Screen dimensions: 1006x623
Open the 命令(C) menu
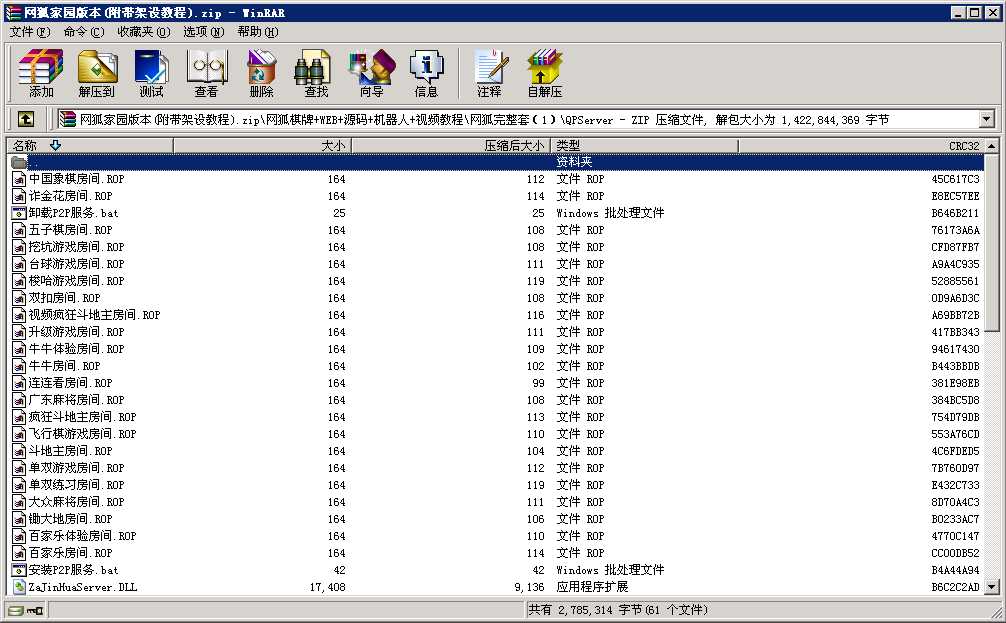point(83,31)
